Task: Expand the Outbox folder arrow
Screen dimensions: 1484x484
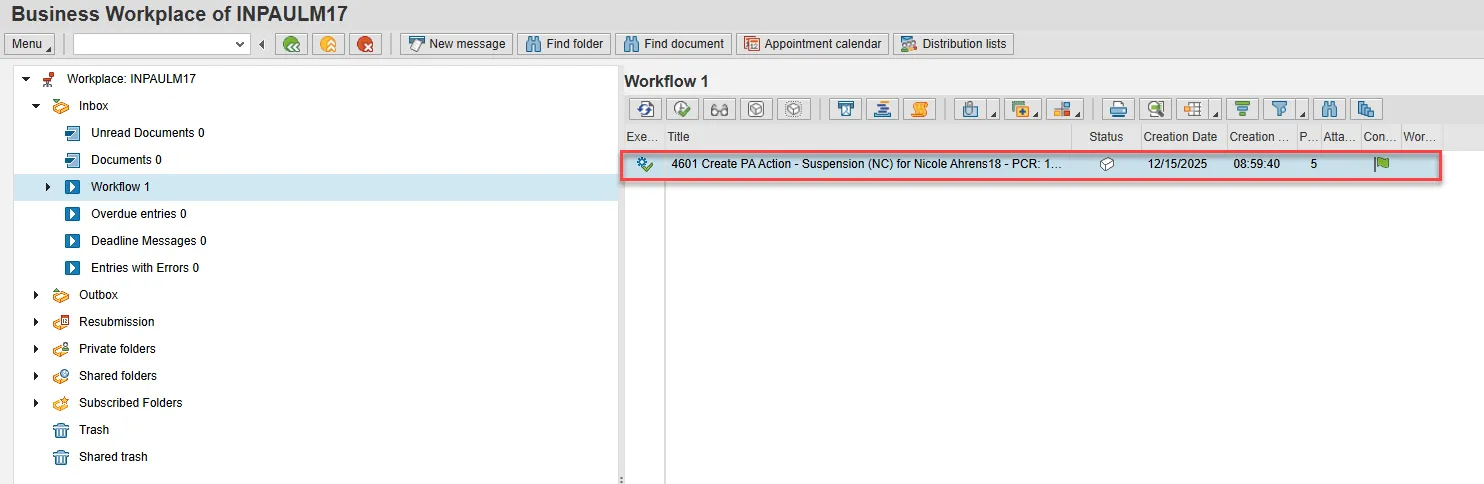Action: pos(37,295)
